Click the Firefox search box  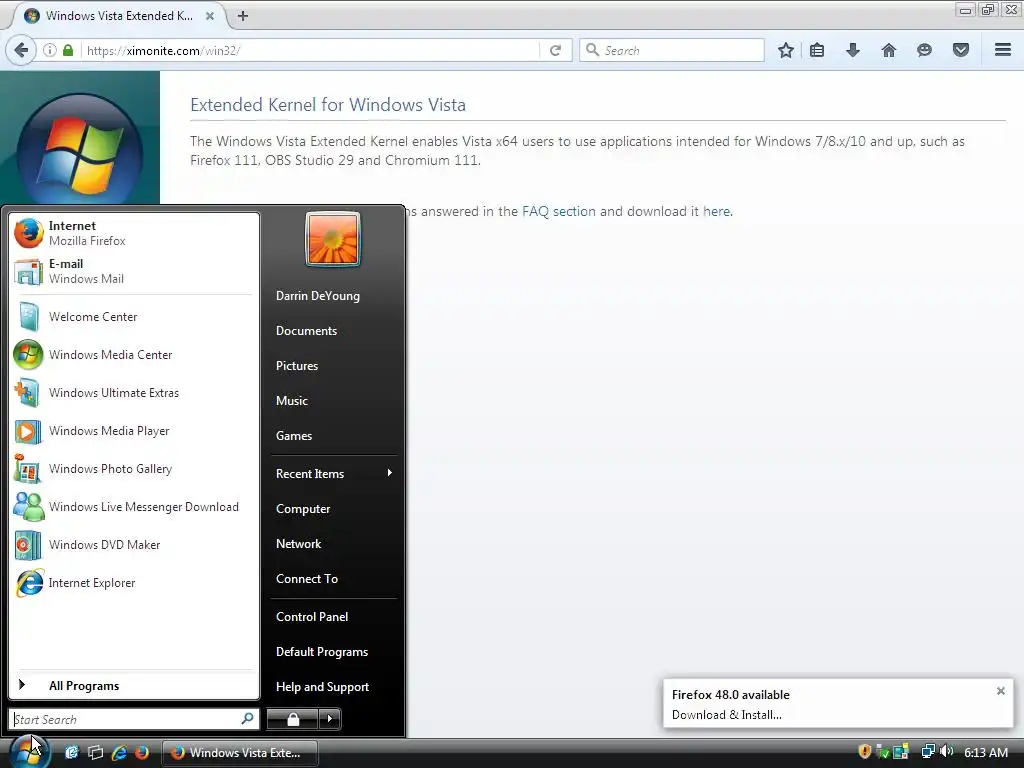coord(672,50)
